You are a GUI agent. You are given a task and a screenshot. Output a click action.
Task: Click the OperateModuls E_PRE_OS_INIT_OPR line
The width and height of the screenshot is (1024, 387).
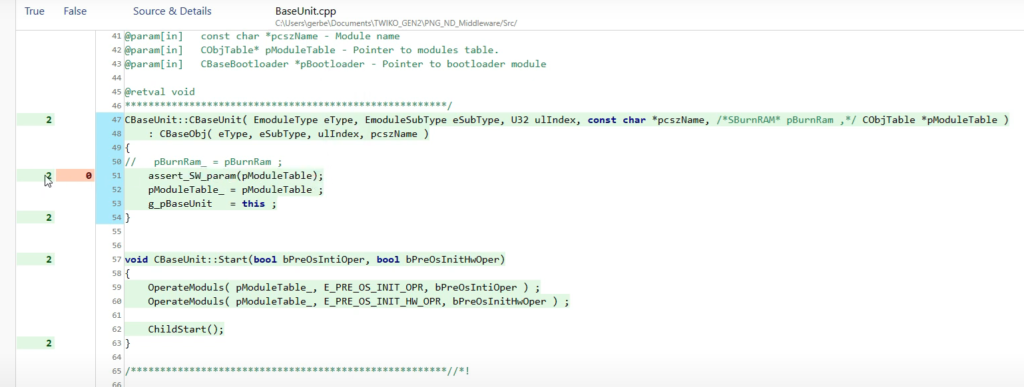point(344,287)
